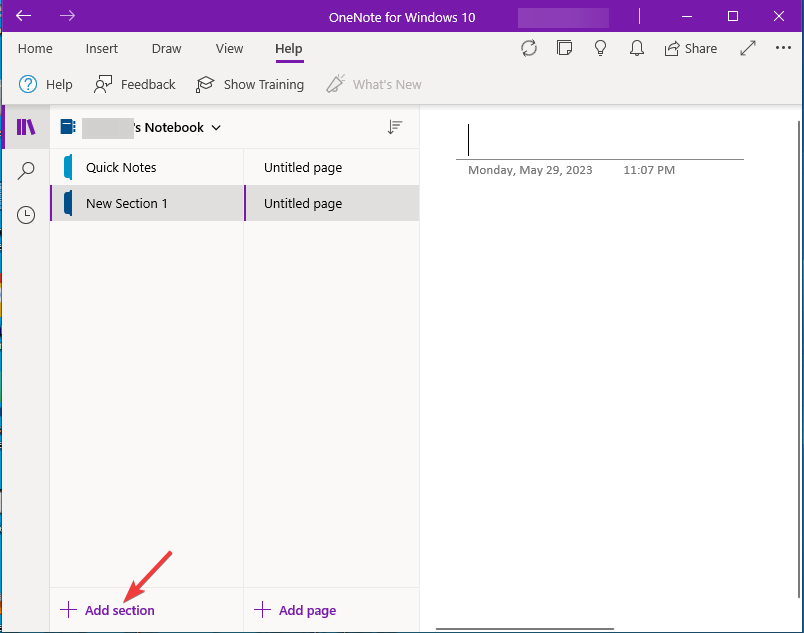Screen dimensions: 804x633
Task: Switch to the Insert tab
Action: point(102,48)
